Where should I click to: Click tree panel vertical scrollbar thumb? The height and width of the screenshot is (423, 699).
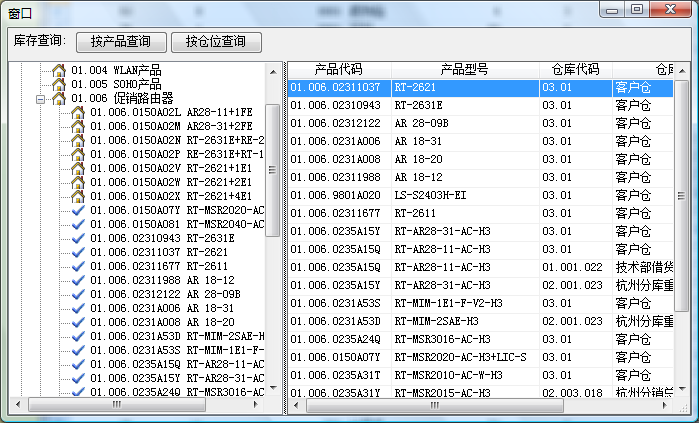tap(272, 170)
